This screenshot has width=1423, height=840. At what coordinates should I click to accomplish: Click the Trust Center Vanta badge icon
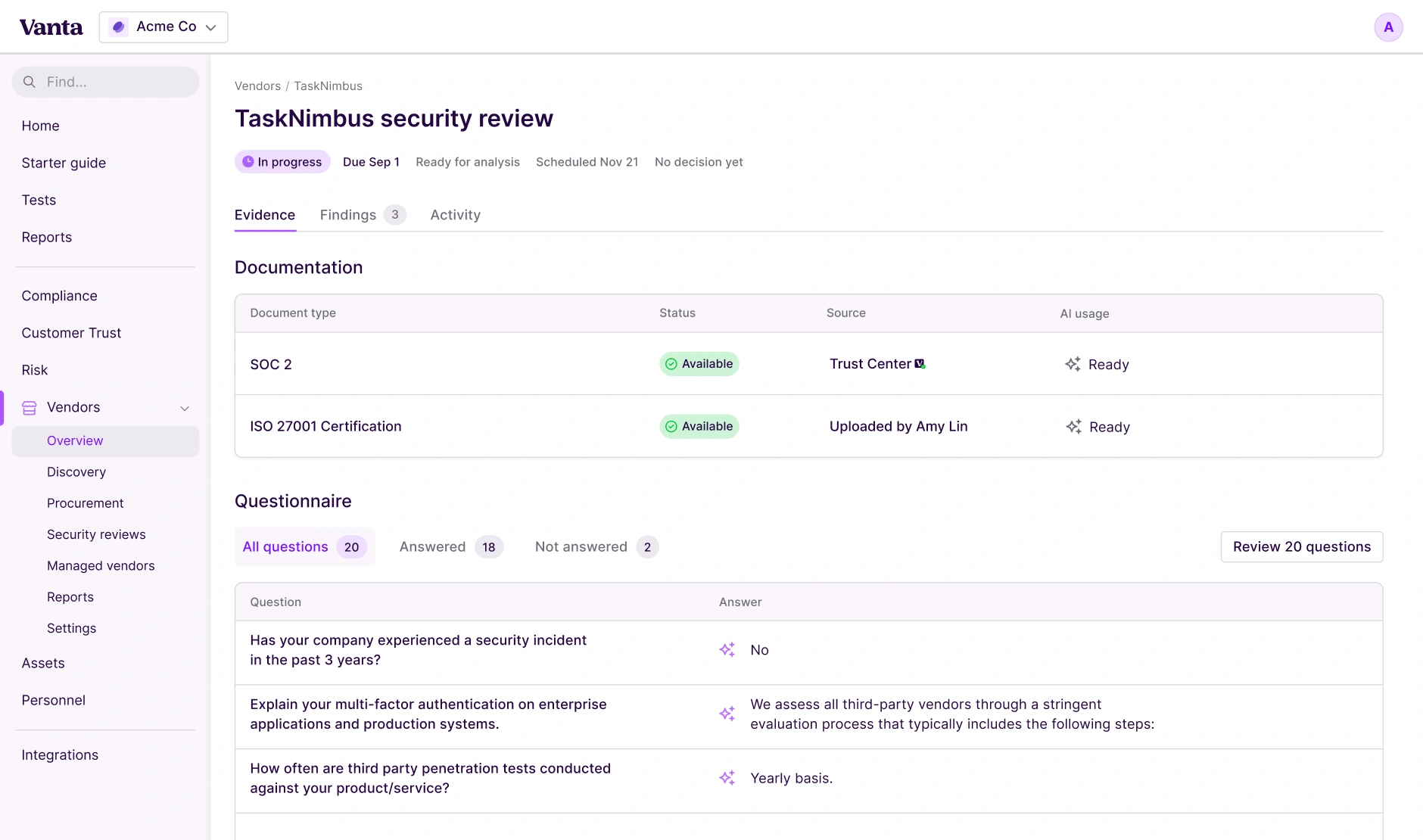920,364
